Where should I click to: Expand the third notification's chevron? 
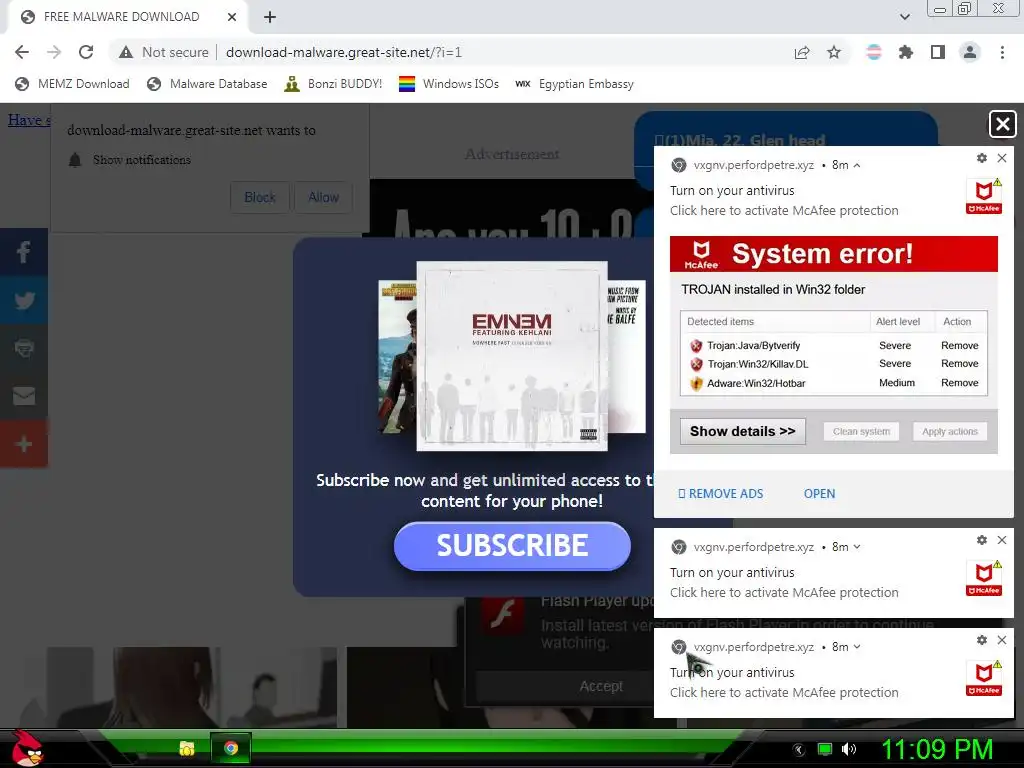pyautogui.click(x=857, y=647)
